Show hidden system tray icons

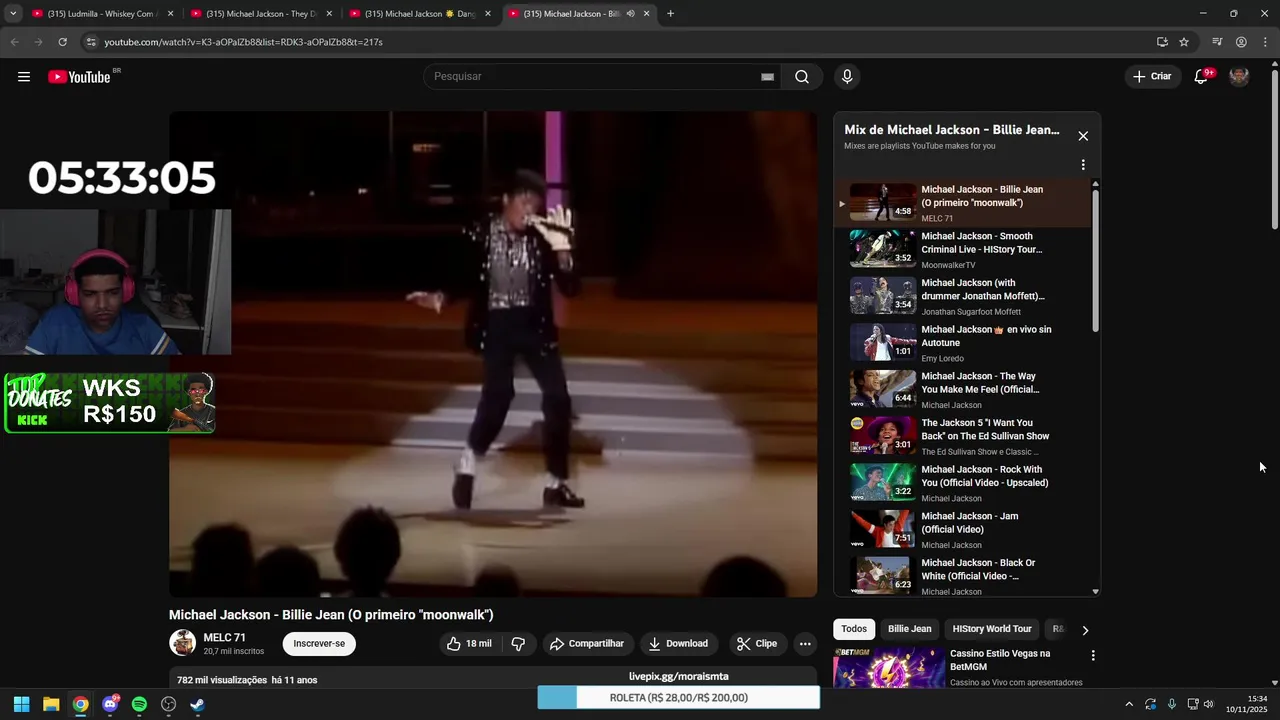(1129, 704)
